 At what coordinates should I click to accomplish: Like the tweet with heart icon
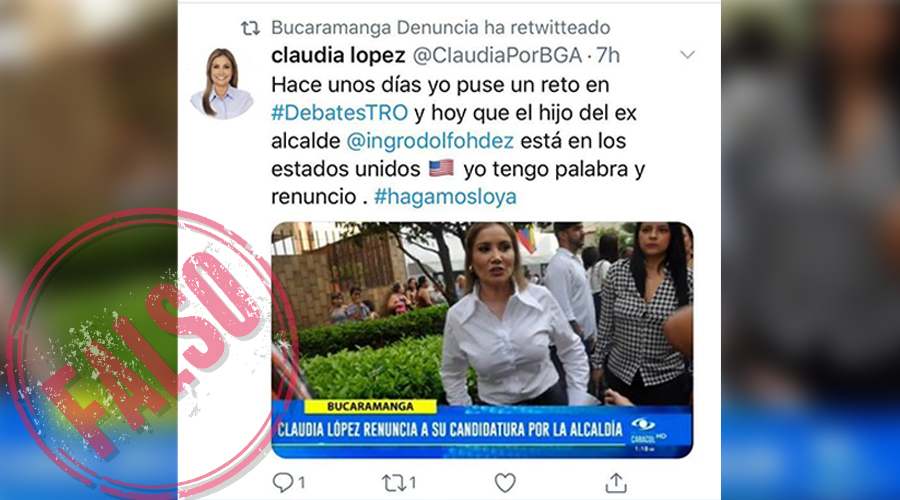pyautogui.click(x=505, y=483)
